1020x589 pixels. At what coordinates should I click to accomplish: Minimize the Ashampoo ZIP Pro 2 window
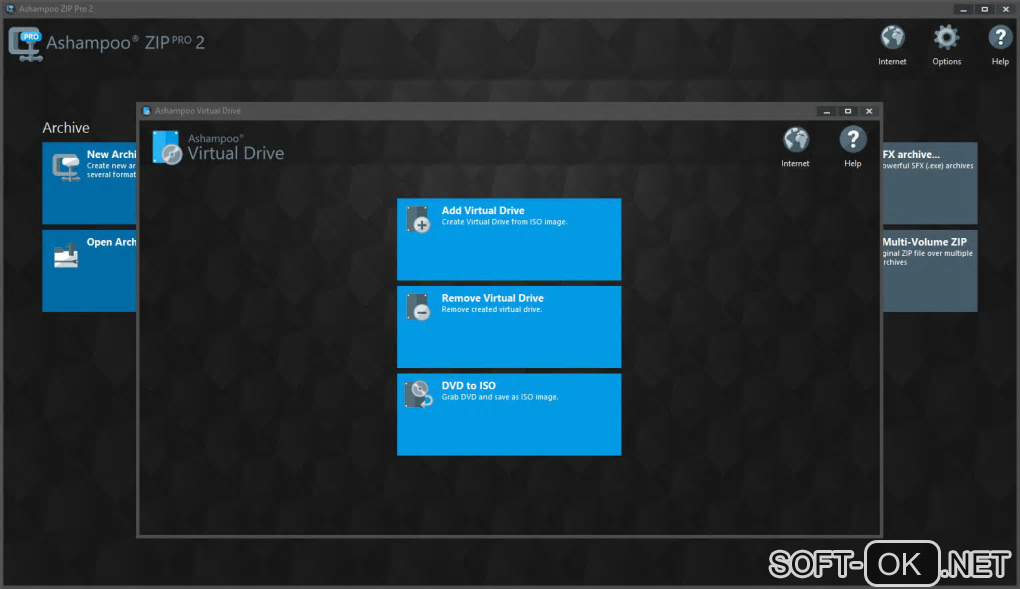(963, 9)
